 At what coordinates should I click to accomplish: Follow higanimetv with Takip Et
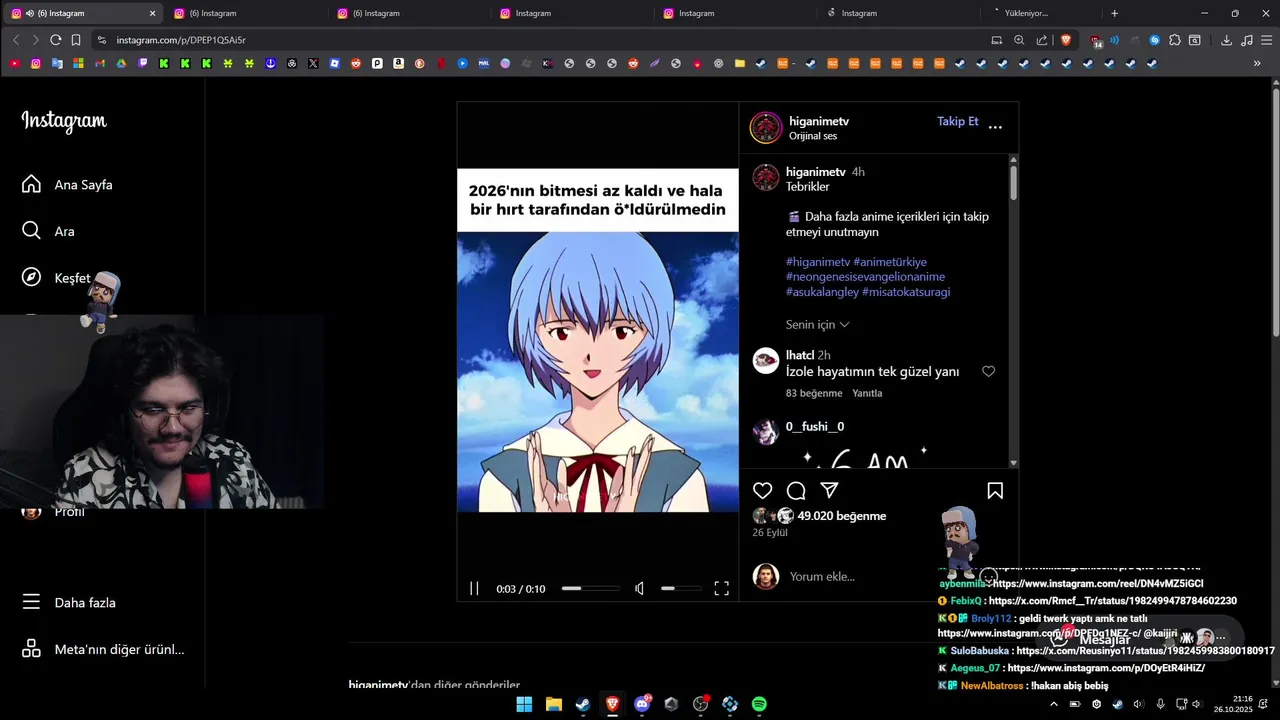coord(957,121)
